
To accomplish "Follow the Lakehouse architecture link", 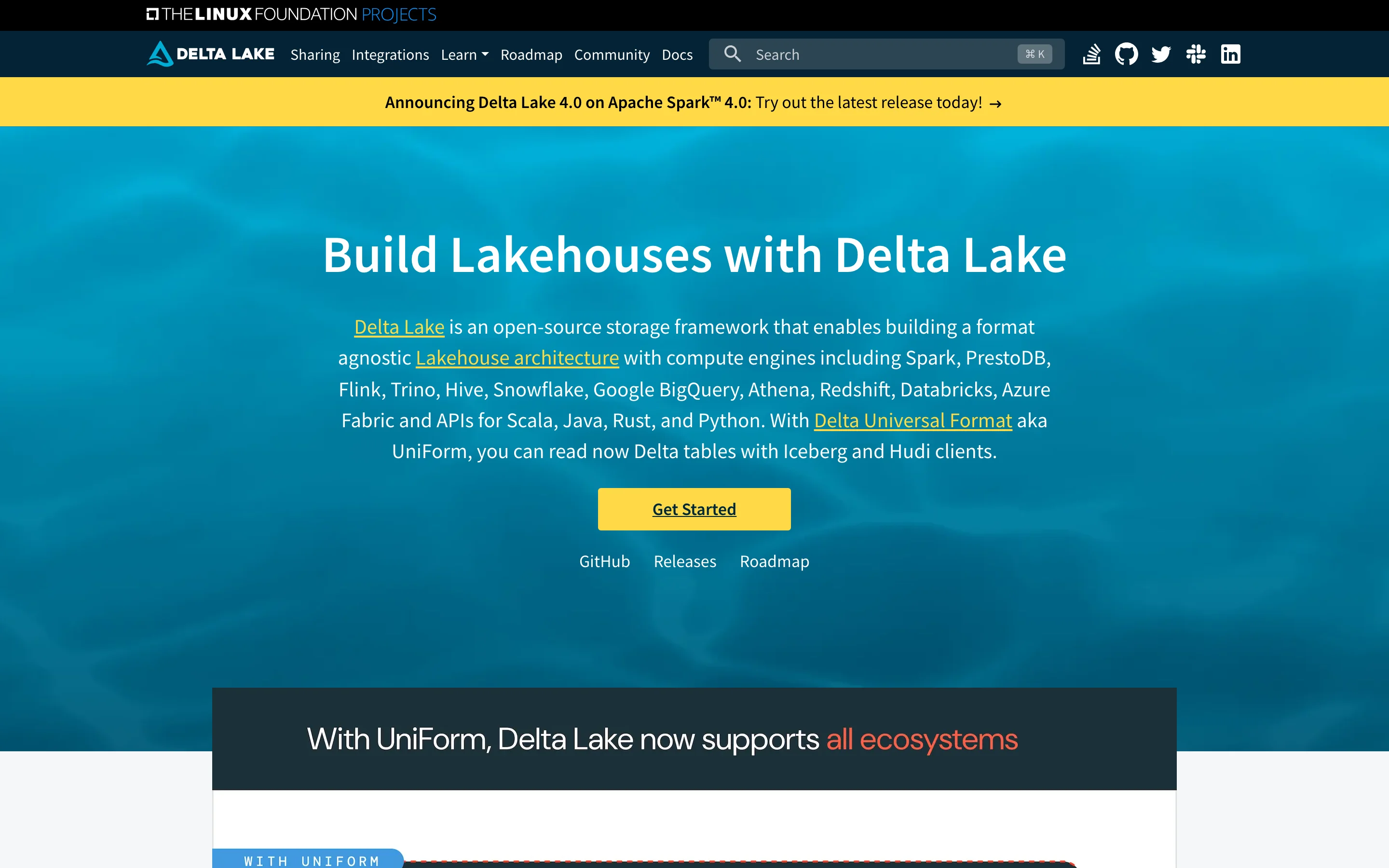I will (517, 357).
